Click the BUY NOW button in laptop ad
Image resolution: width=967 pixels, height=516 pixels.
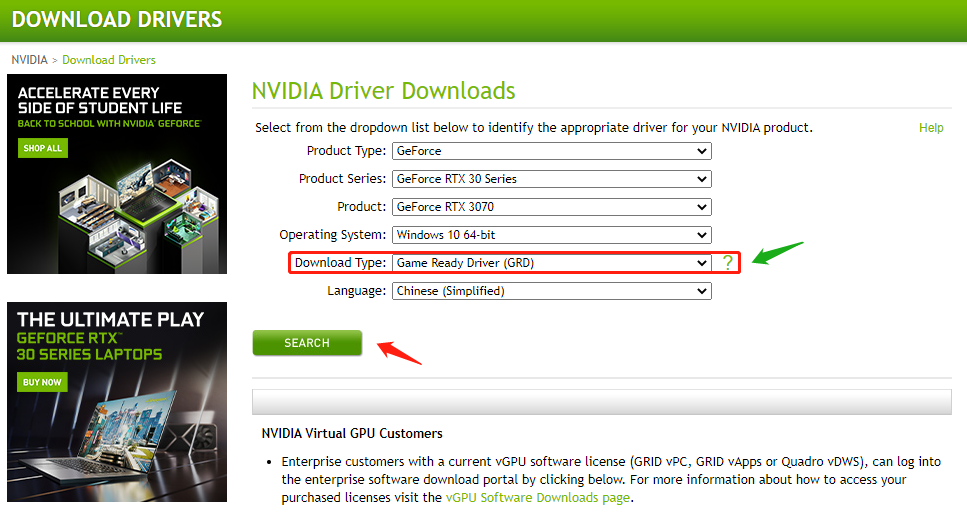pyautogui.click(x=42, y=382)
